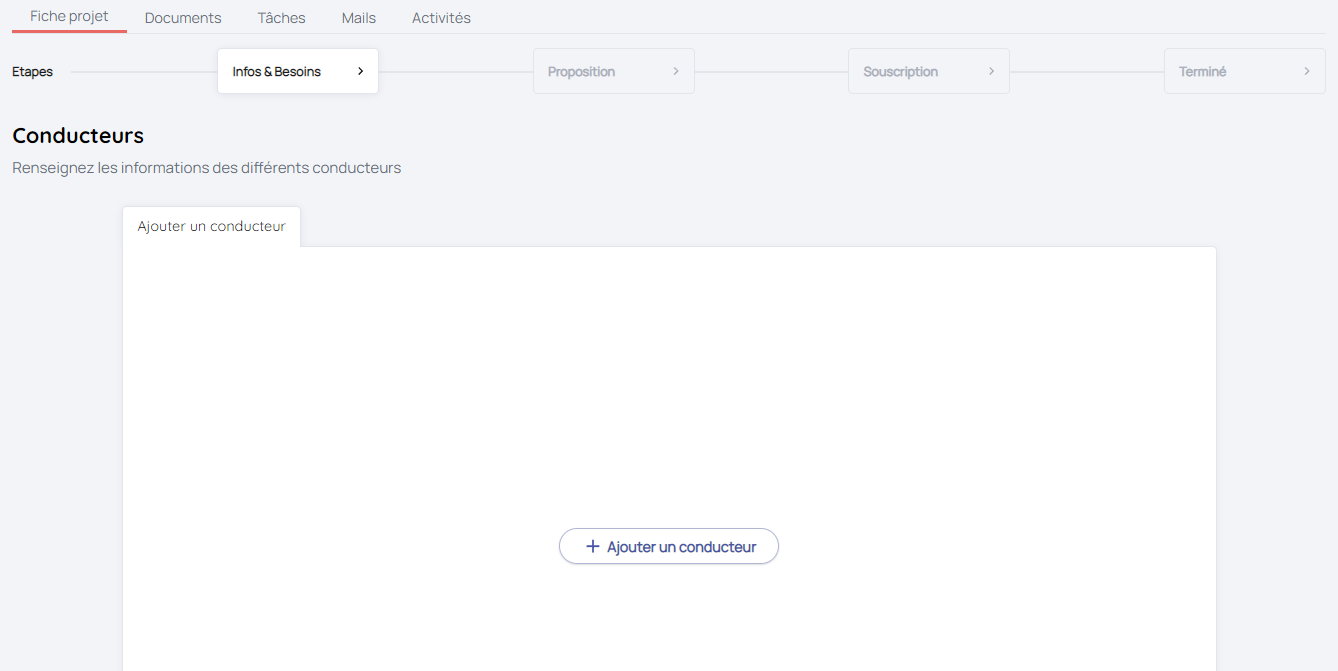Click the arrow icon on Infos & Besoins step

click(360, 71)
